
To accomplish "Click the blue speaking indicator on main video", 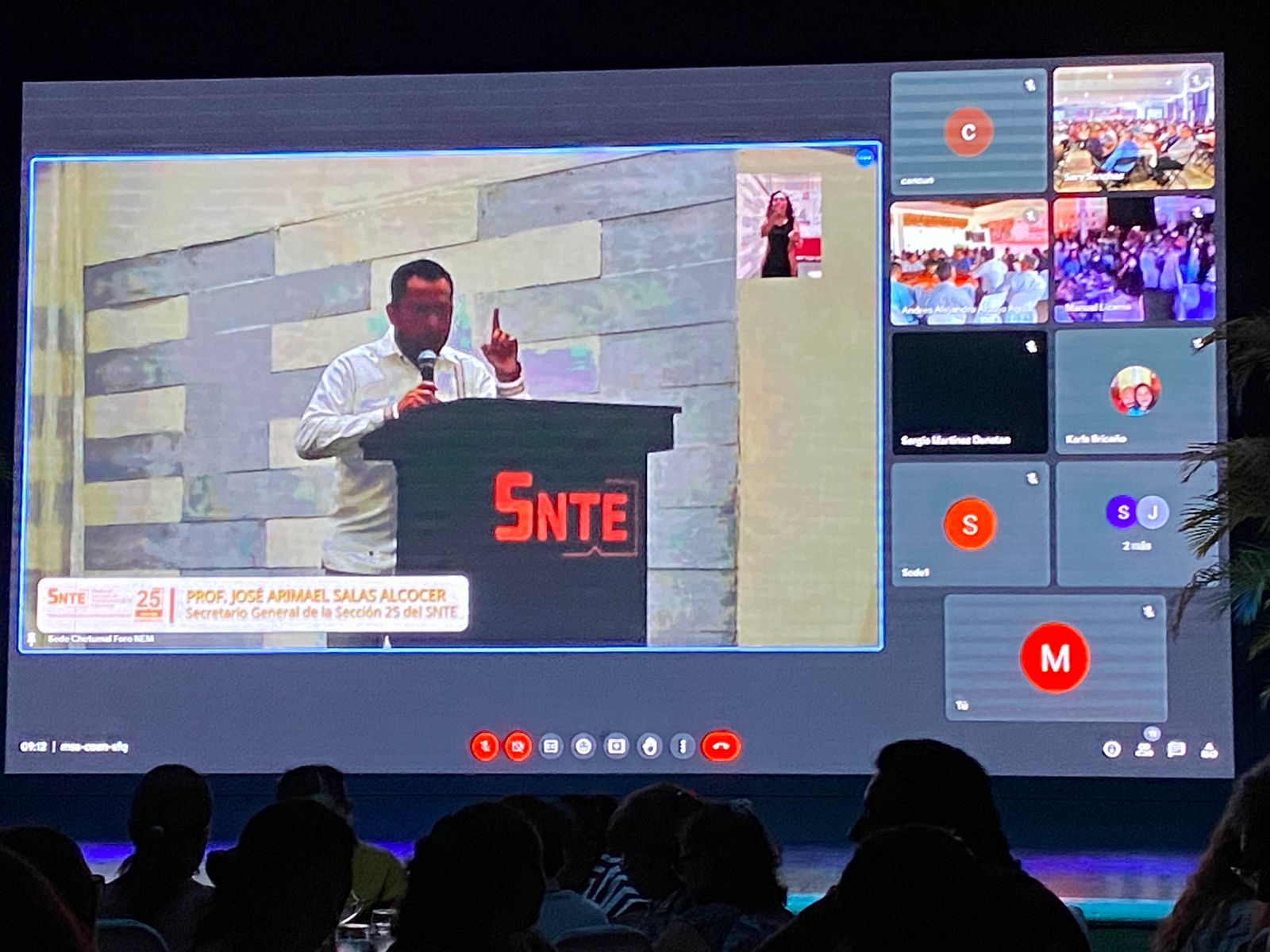I will 864,159.
